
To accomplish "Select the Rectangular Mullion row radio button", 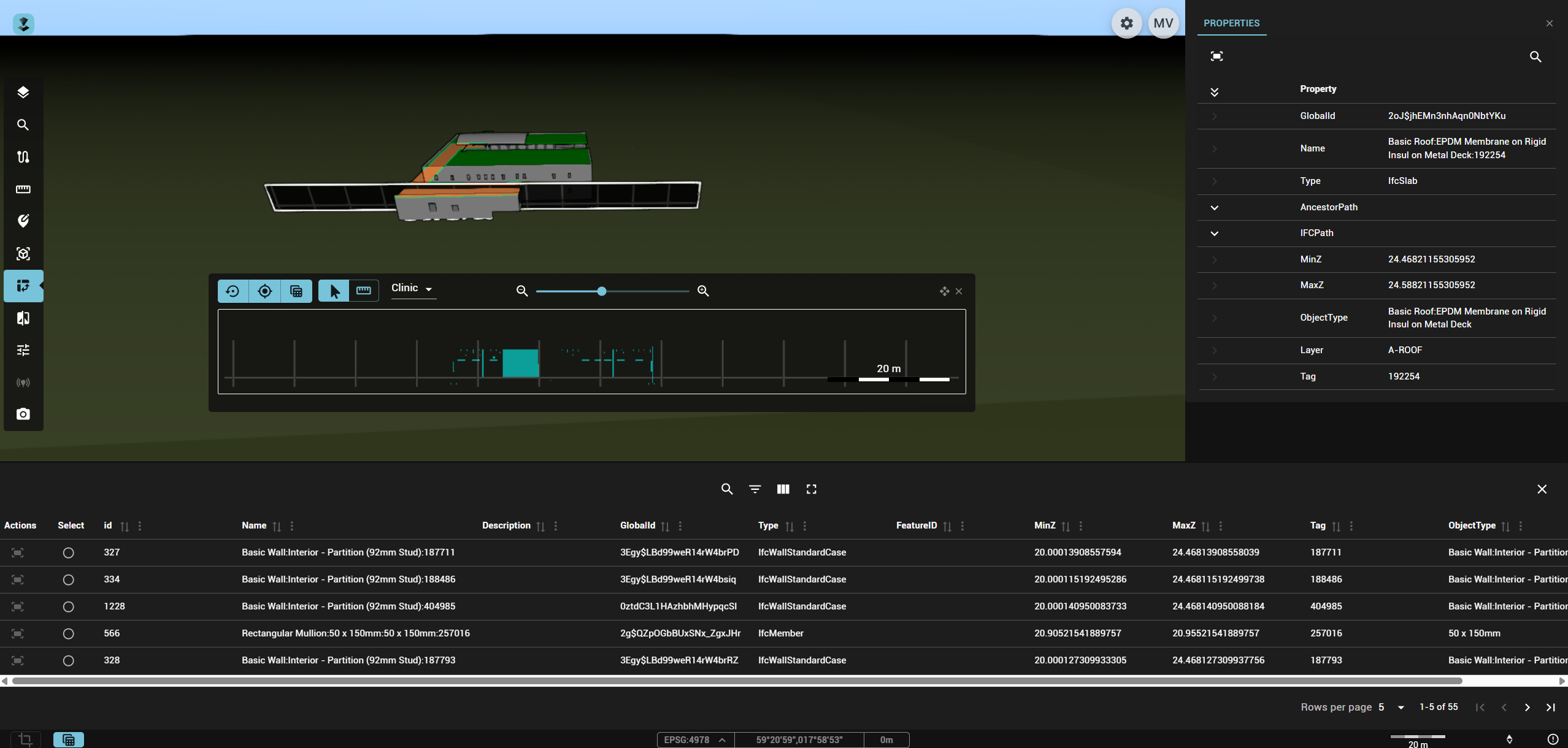I will 68,633.
